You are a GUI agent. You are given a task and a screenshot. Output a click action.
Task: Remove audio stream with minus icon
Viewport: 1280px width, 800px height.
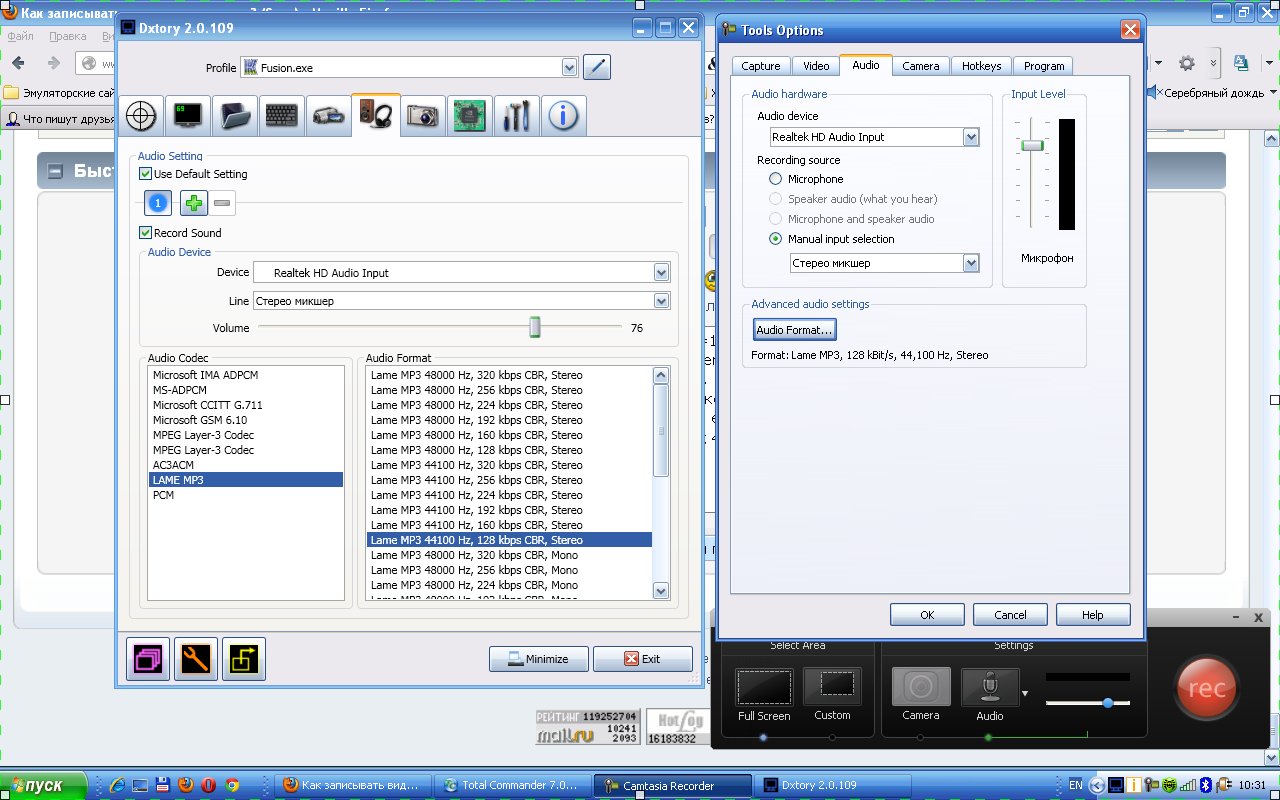click(223, 203)
